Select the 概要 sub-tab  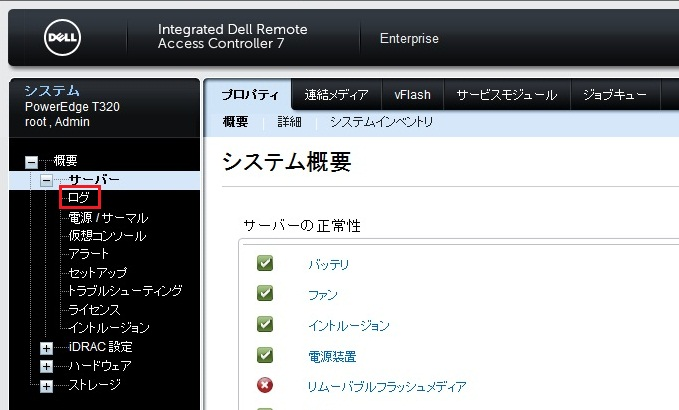pyautogui.click(x=236, y=122)
